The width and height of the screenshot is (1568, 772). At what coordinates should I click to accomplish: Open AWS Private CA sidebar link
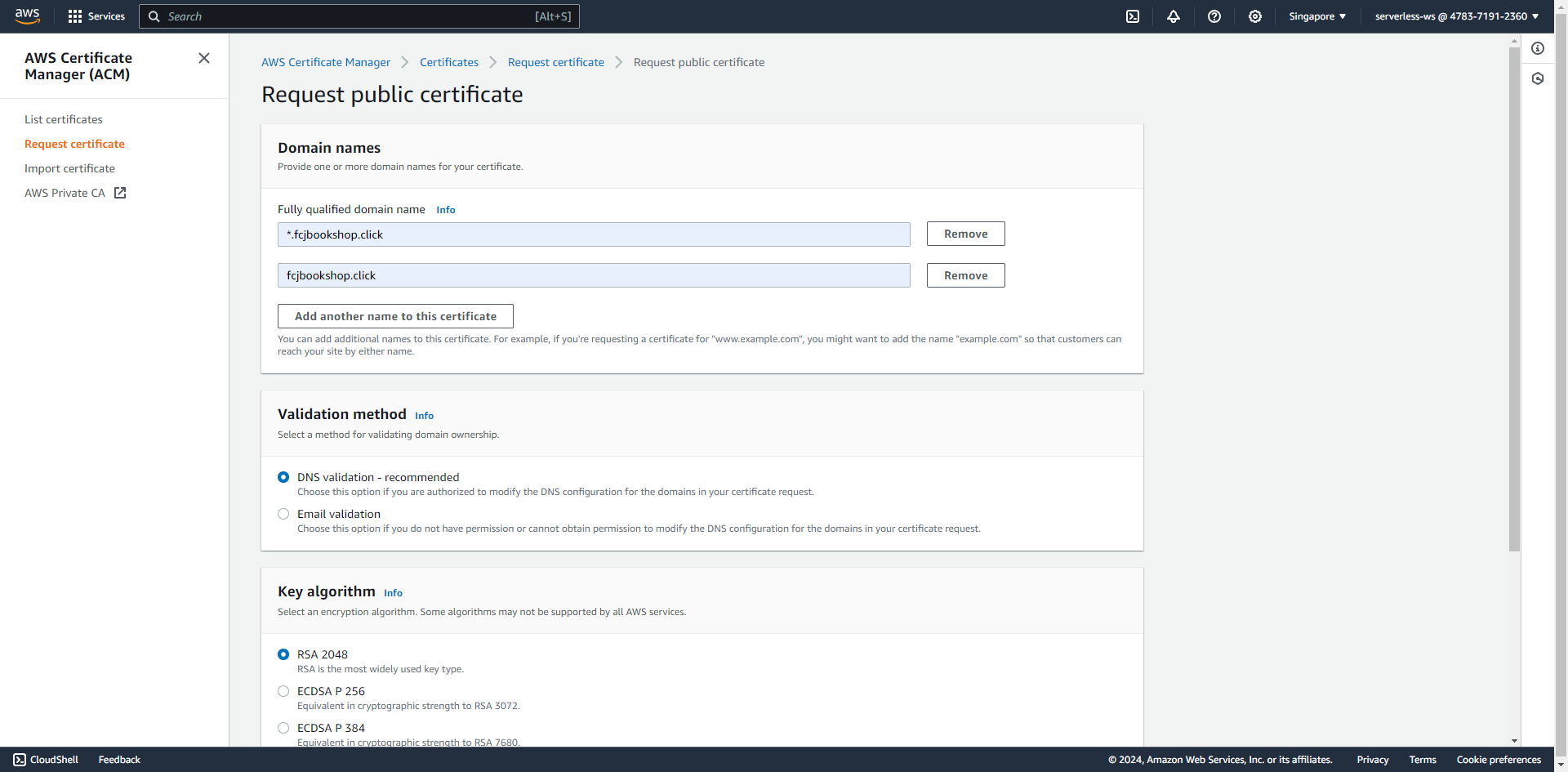pos(65,193)
